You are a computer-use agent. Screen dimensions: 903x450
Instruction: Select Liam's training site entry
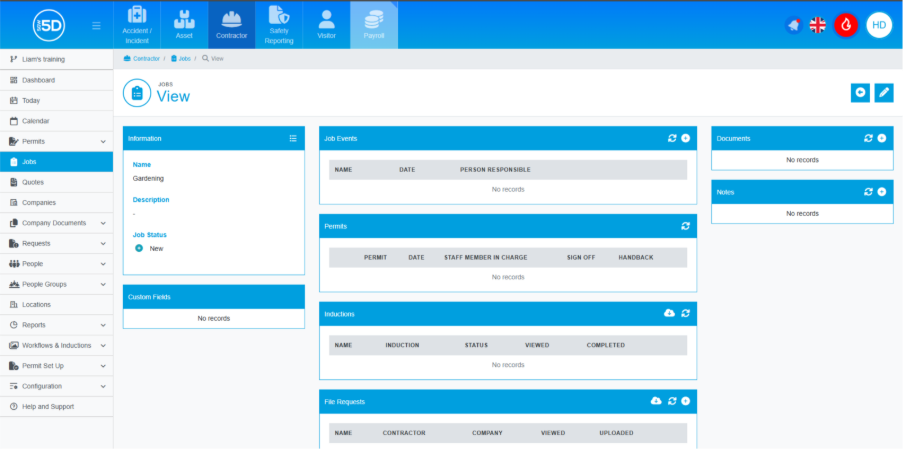click(56, 59)
